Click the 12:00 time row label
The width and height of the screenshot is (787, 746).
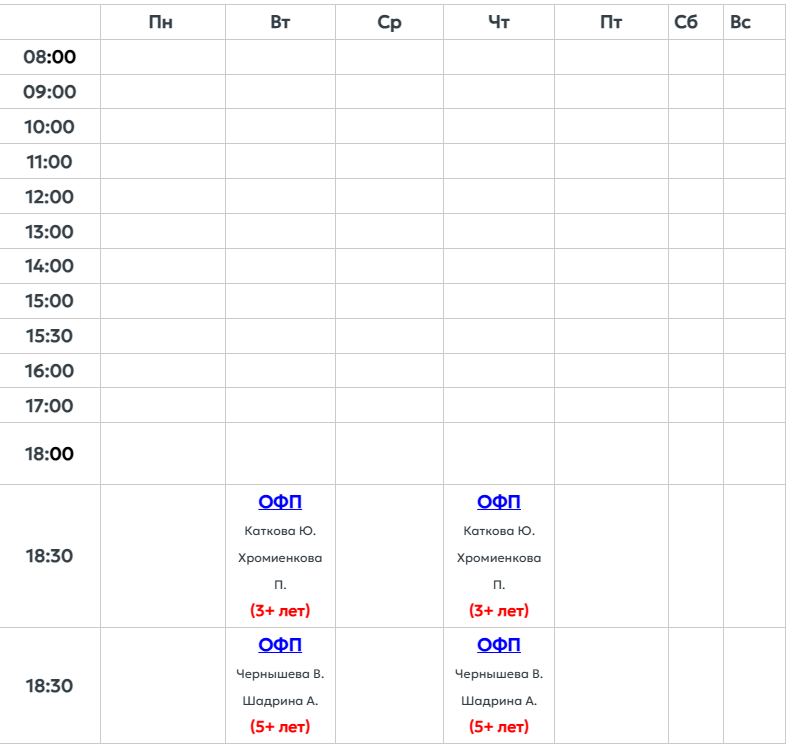coord(50,197)
